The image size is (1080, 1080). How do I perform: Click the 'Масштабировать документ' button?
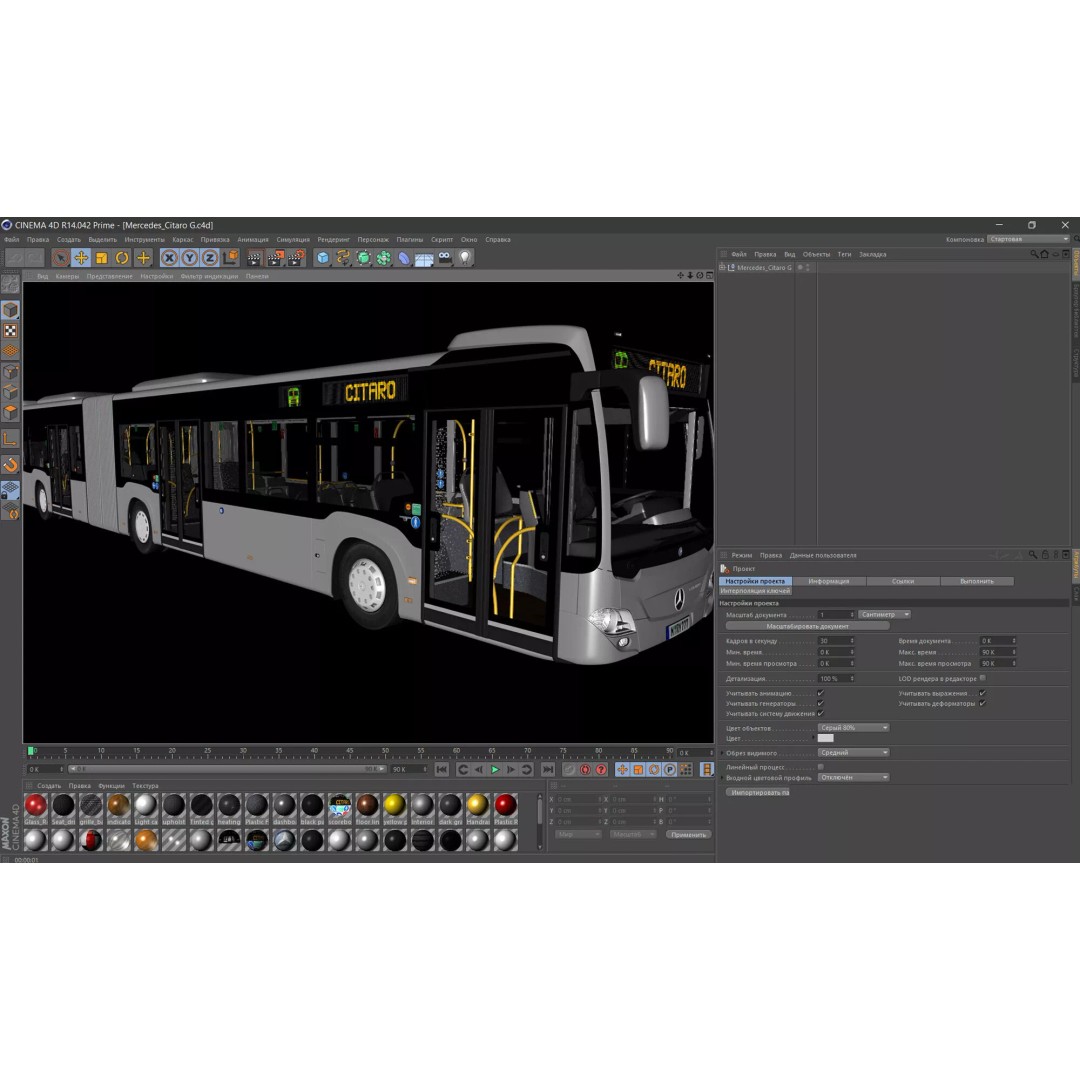(x=807, y=626)
